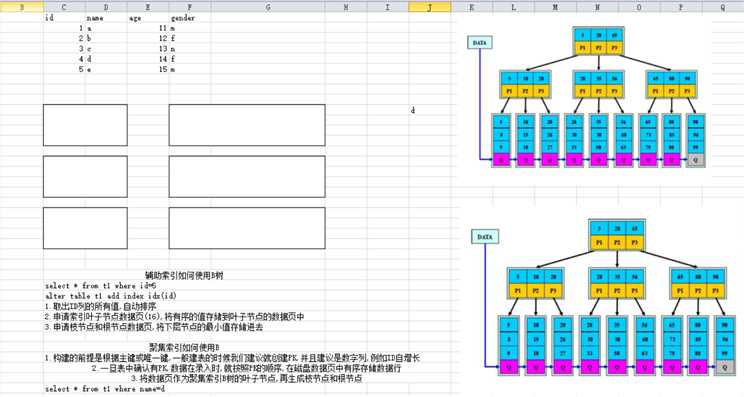The height and width of the screenshot is (397, 744).
Task: Click the line starting "2.申请索引叶子节点数据页"
Action: [174, 316]
